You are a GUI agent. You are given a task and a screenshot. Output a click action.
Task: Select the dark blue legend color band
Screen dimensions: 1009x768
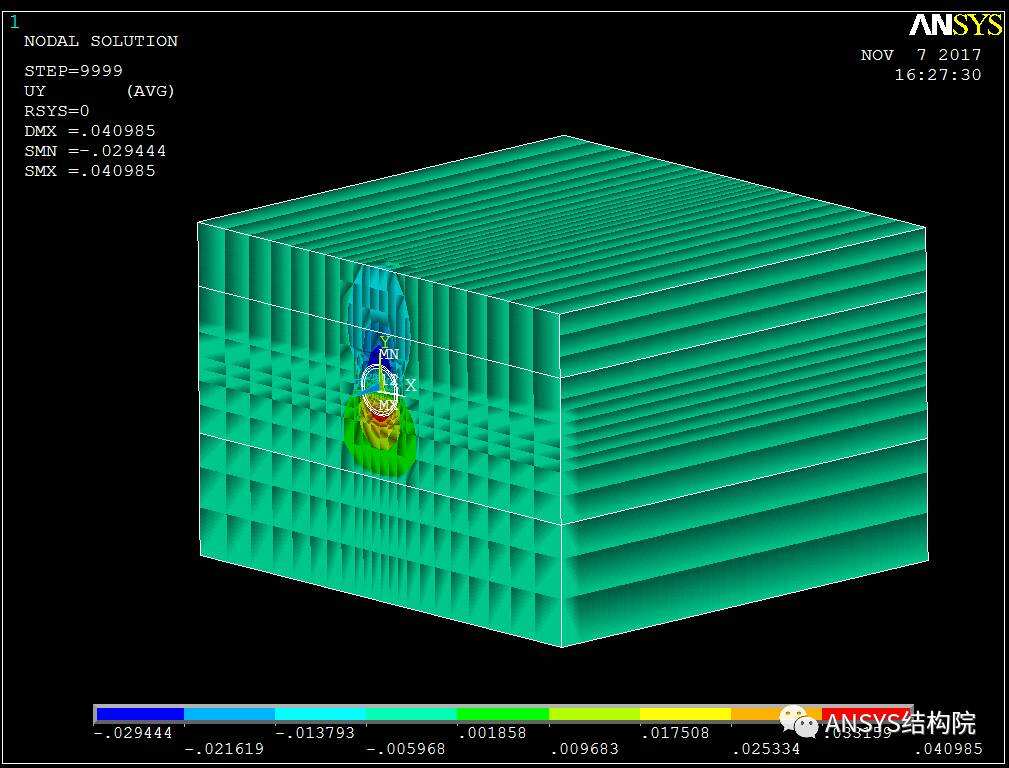click(x=140, y=714)
